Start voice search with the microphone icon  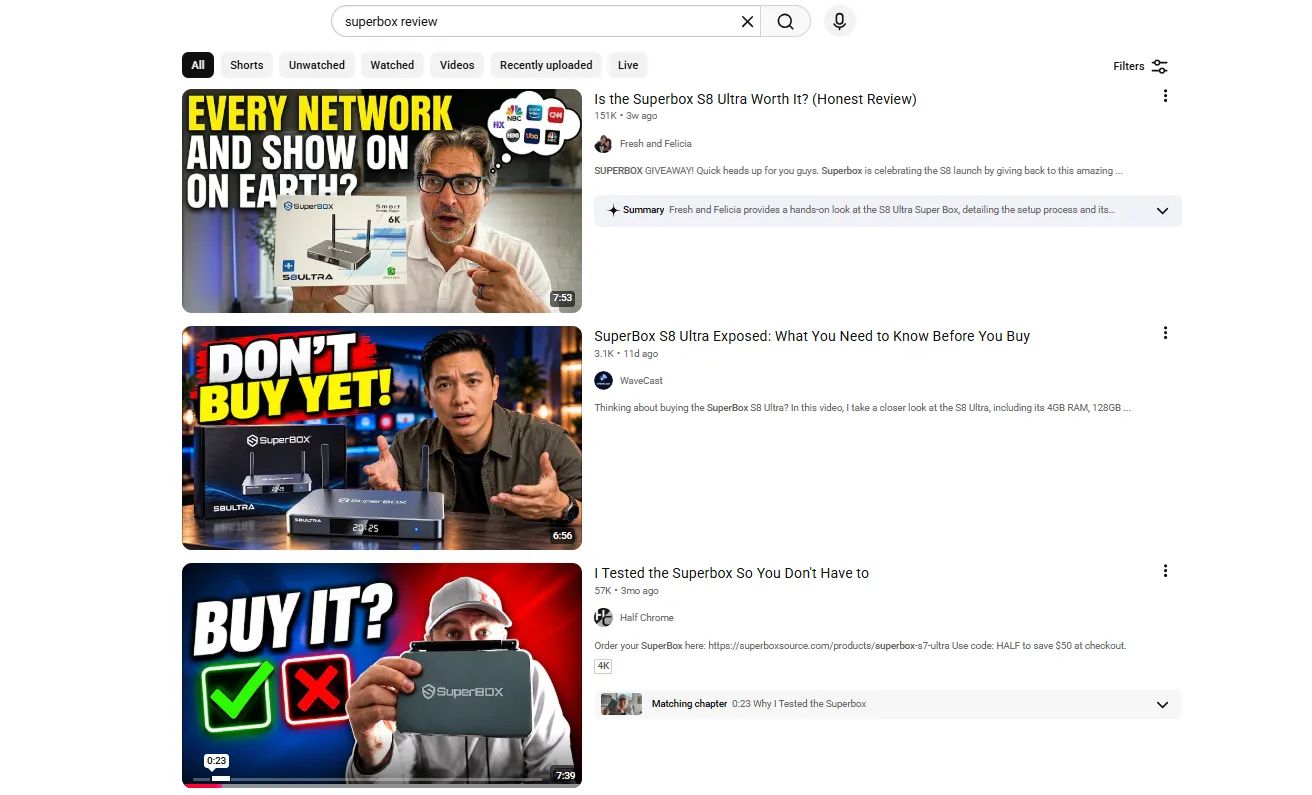tap(840, 22)
